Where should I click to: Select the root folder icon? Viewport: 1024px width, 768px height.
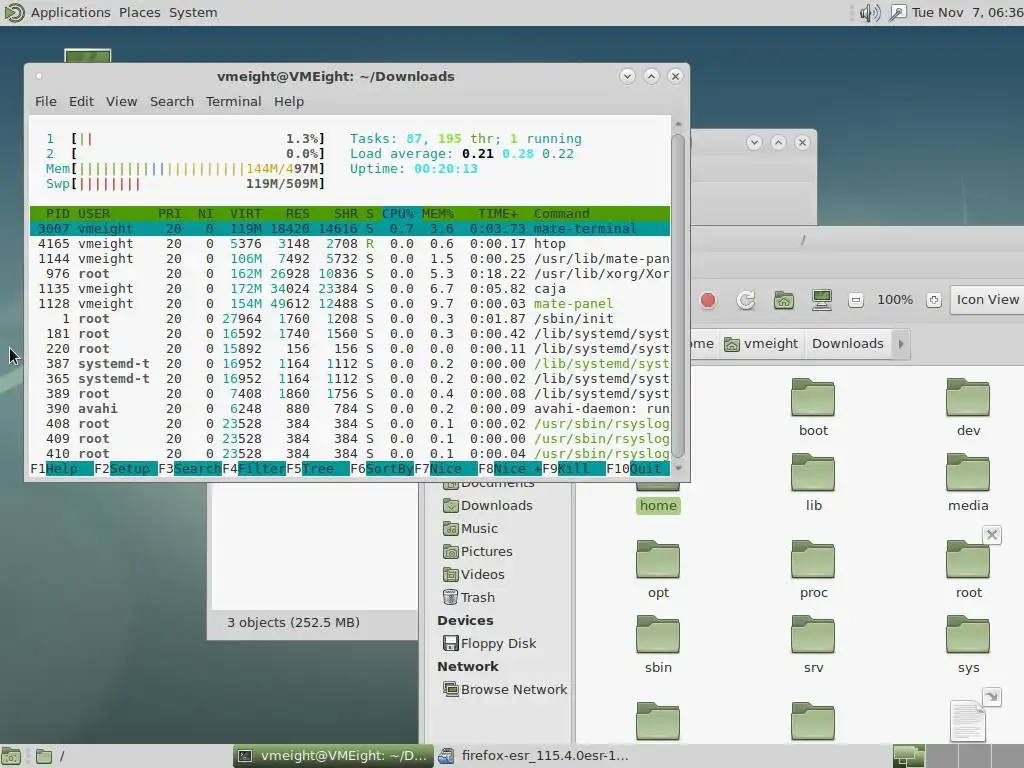coord(968,560)
